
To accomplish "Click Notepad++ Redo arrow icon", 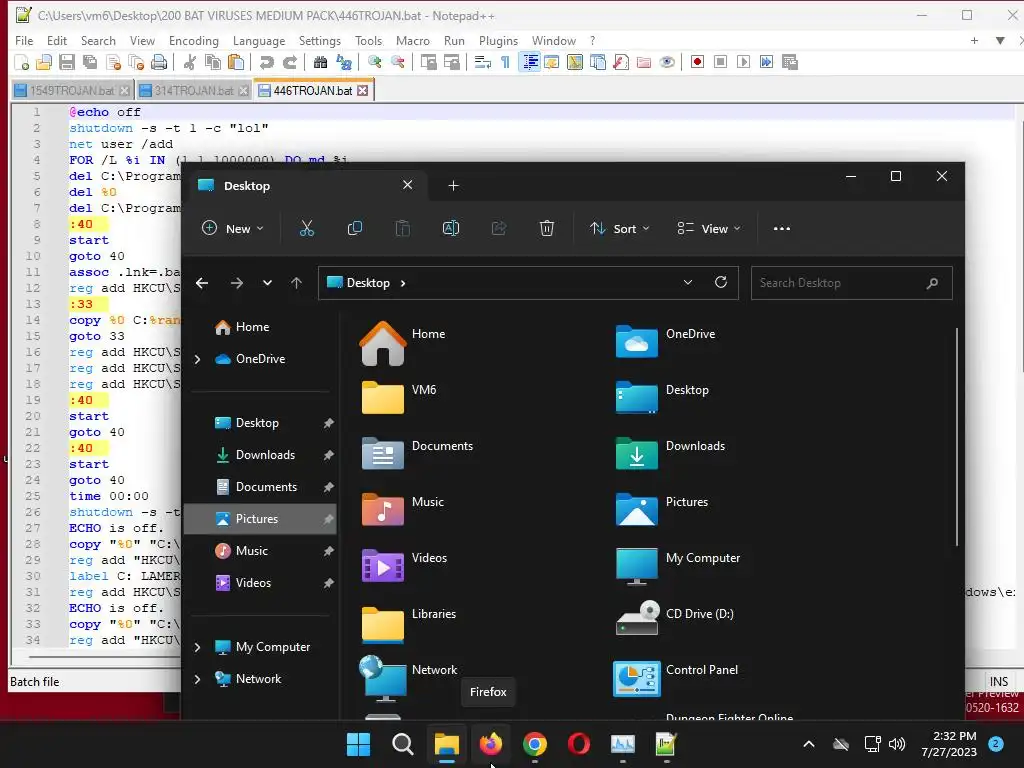I will (x=289, y=62).
